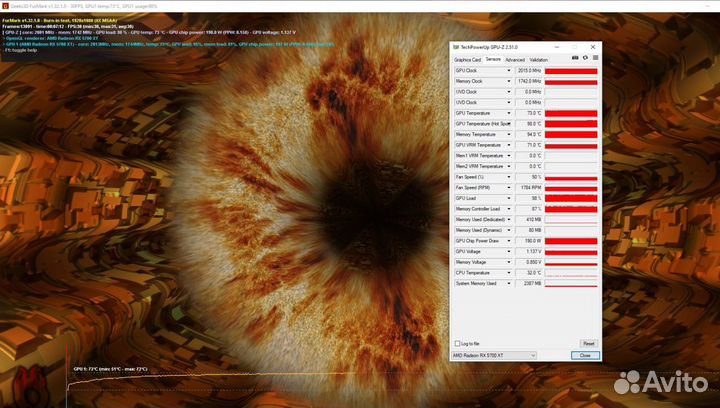720x408 pixels.
Task: Click the System Memory Used graph
Action: [571, 284]
